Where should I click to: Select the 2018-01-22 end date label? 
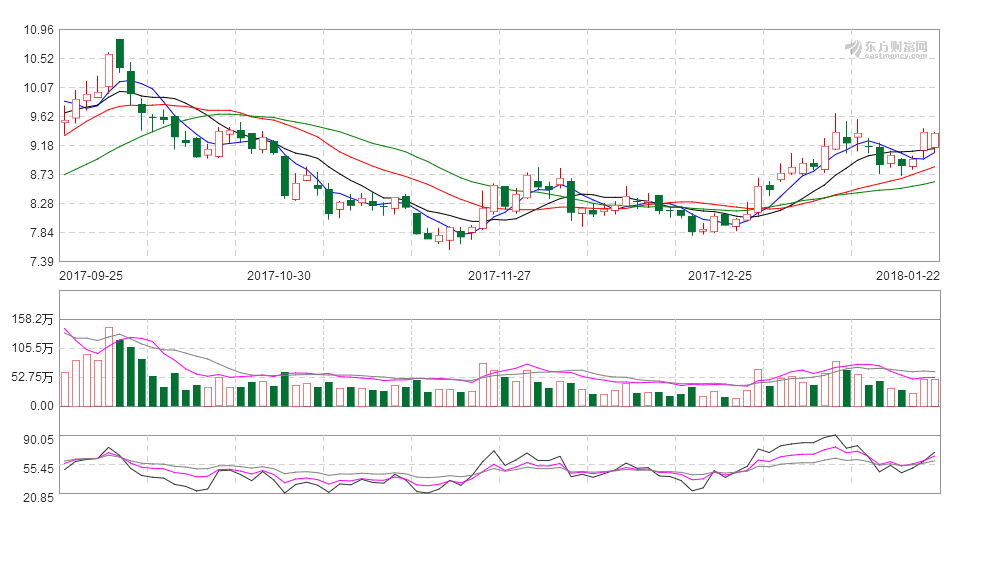pyautogui.click(x=908, y=275)
